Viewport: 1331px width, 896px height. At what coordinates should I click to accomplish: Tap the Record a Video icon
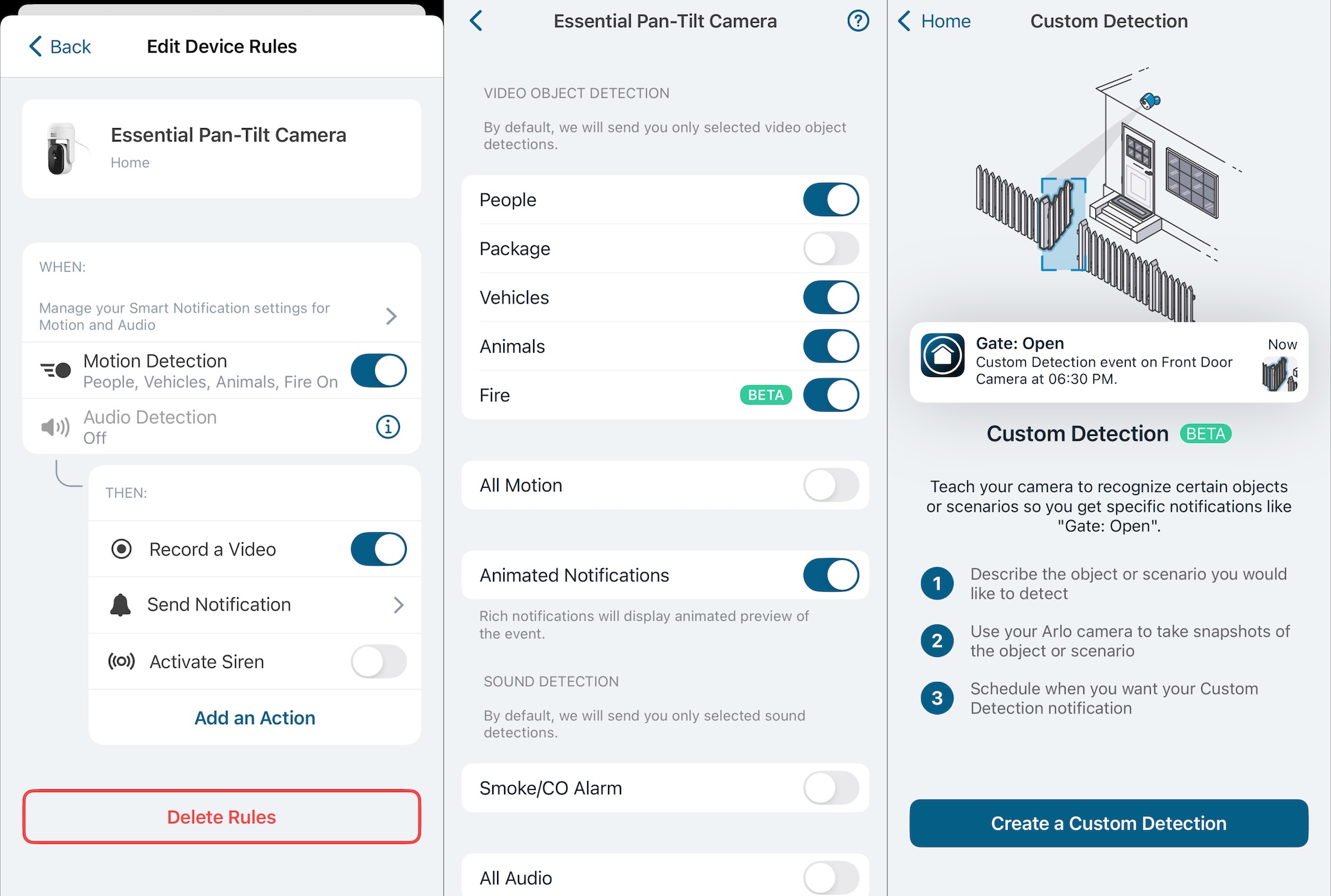click(x=121, y=550)
